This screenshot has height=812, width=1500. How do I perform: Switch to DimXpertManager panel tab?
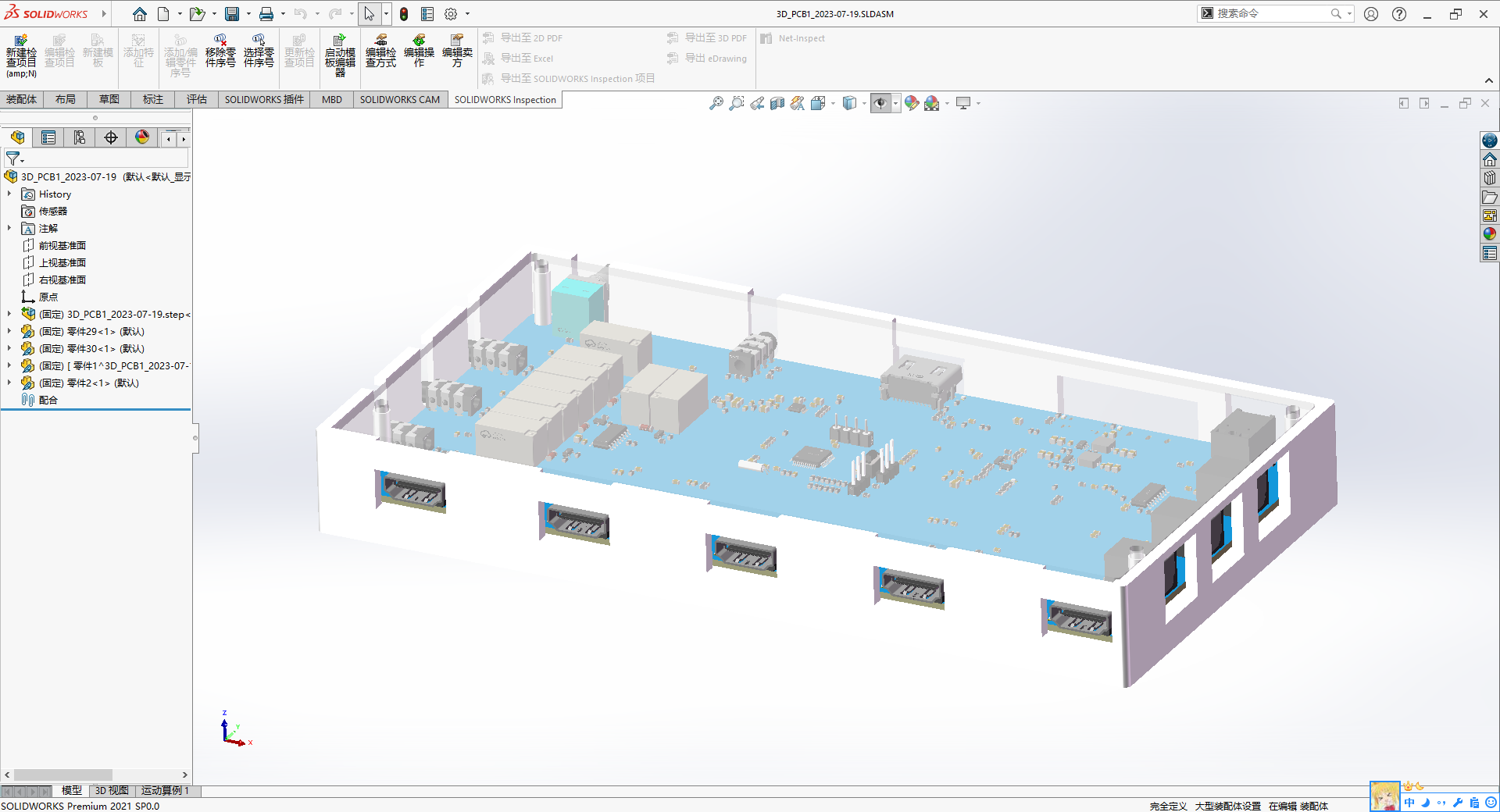[111, 137]
